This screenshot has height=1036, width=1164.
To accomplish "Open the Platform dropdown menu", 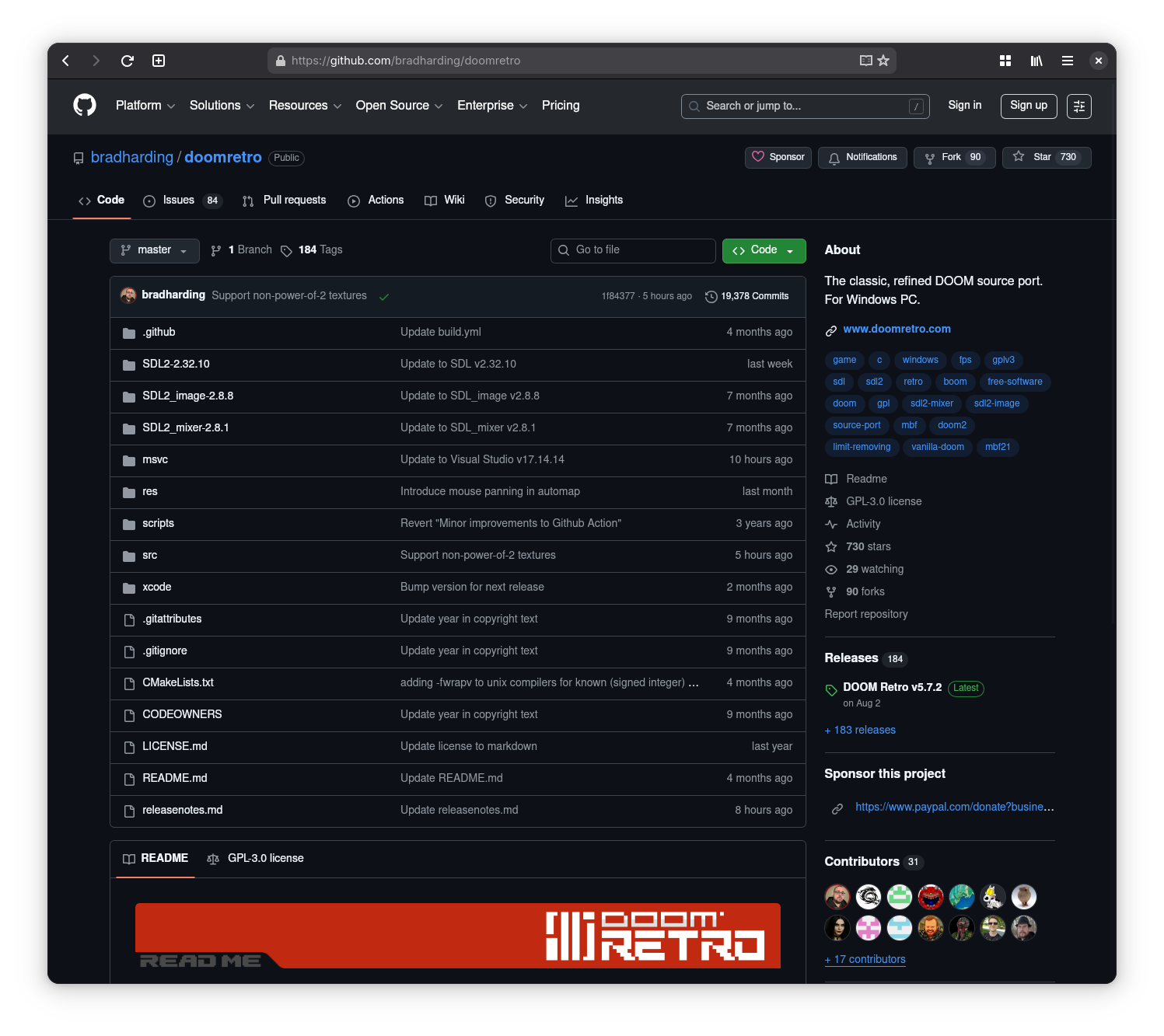I will [145, 106].
